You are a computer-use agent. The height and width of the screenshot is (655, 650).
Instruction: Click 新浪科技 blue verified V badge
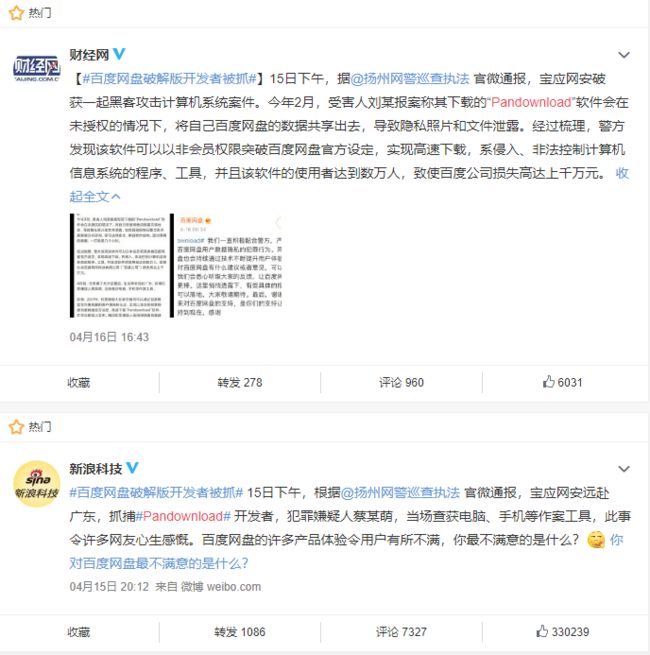[x=132, y=467]
